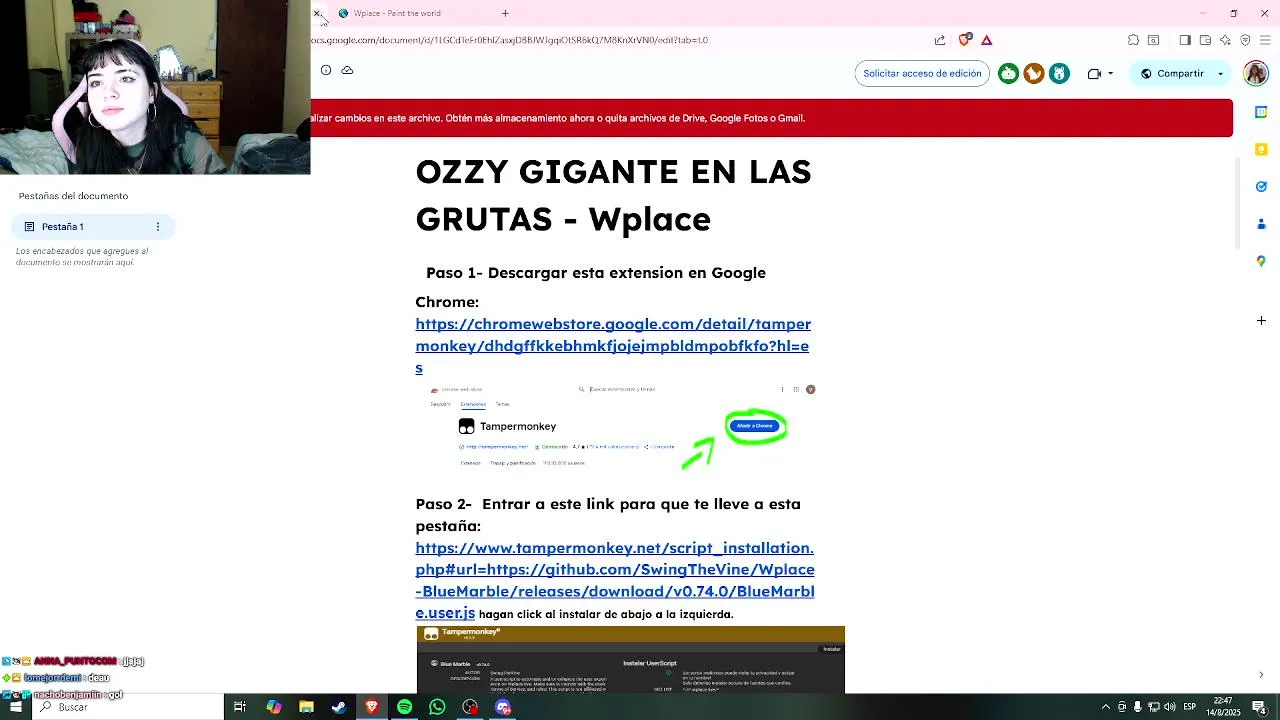Click the search tabs icon in toolbar

tap(1153, 40)
